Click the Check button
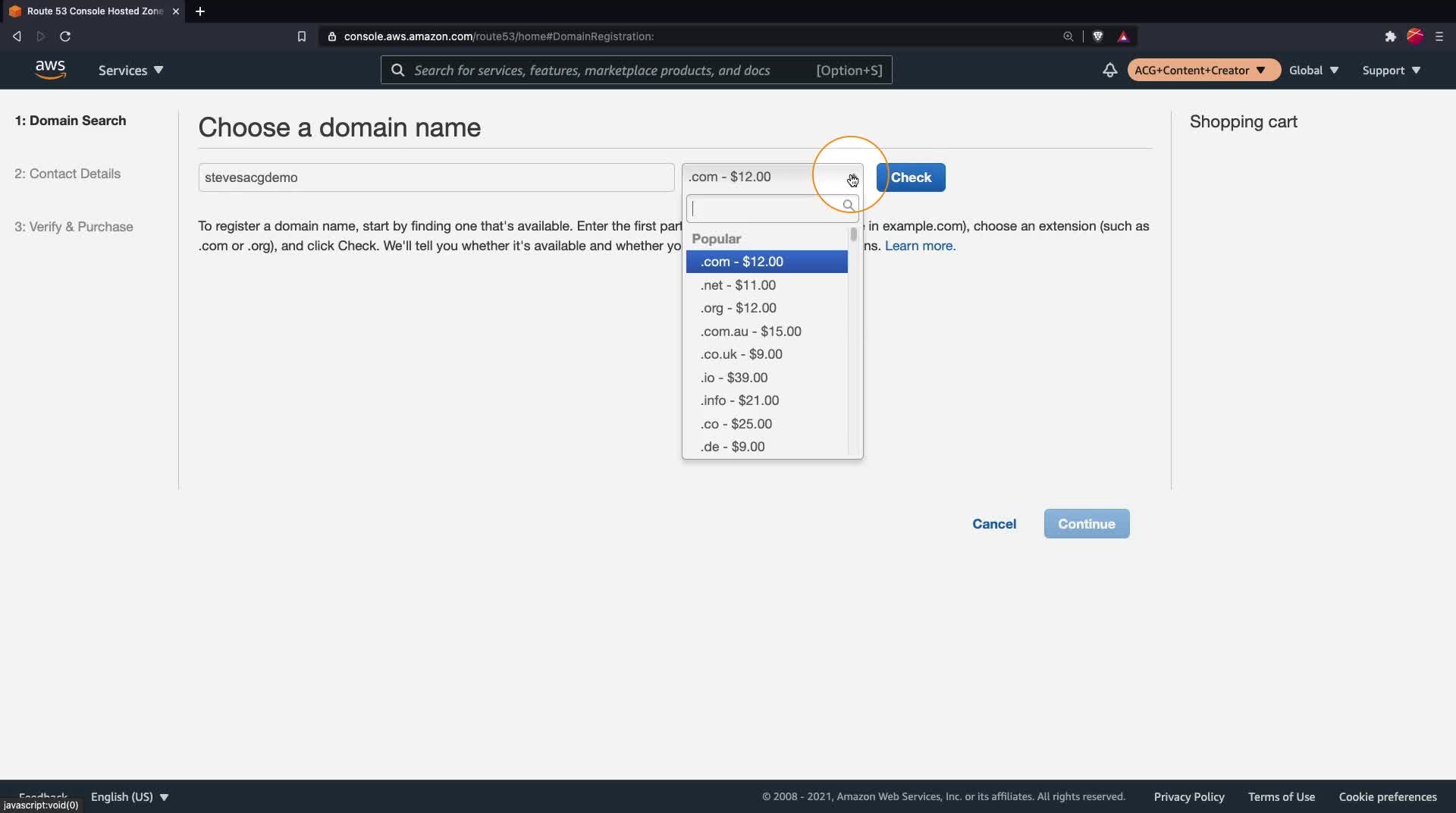The image size is (1456, 813). (911, 177)
